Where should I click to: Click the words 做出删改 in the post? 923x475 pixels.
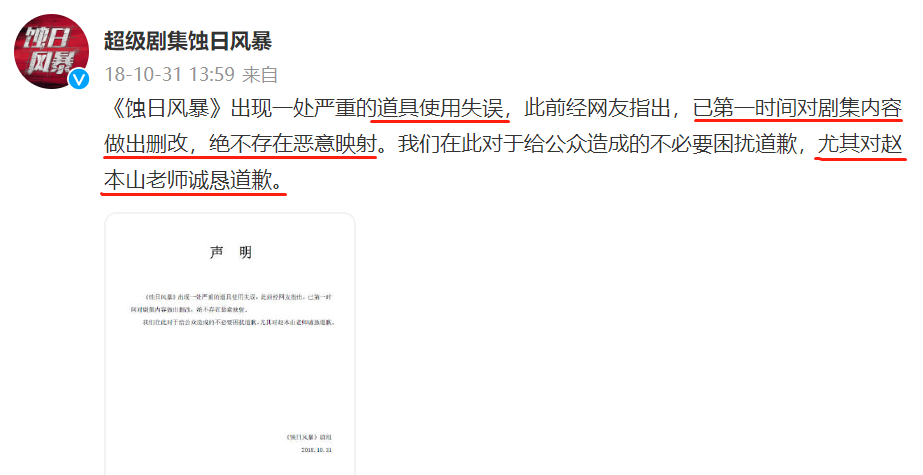click(x=146, y=145)
